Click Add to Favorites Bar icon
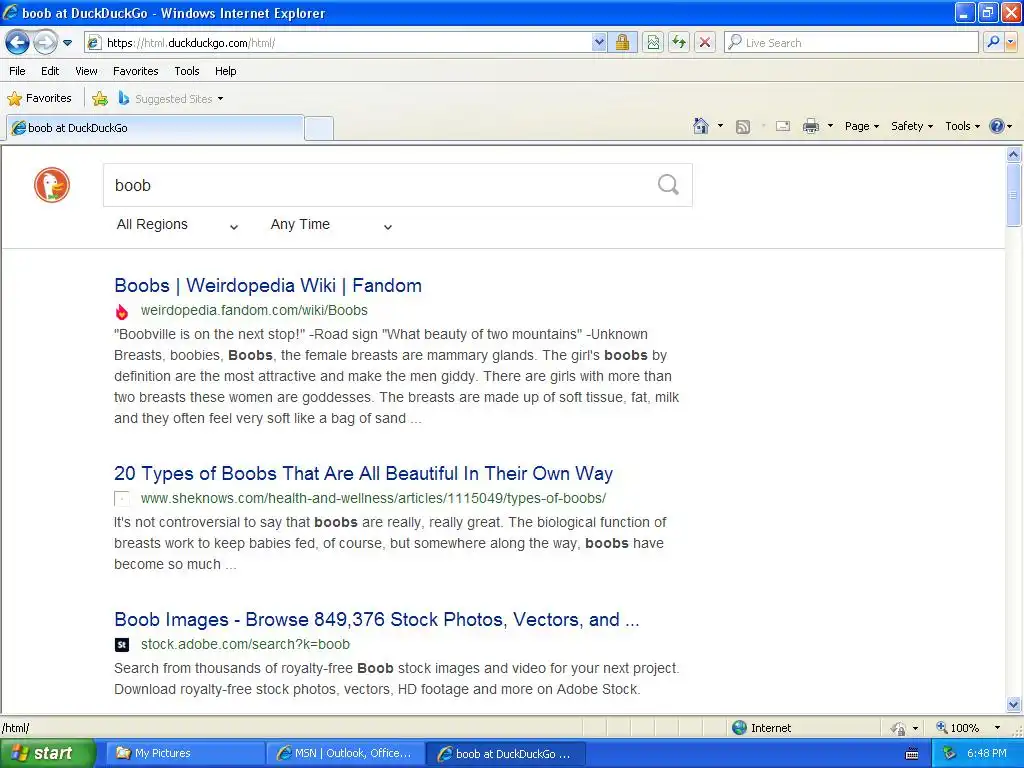Image resolution: width=1024 pixels, height=768 pixels. tap(100, 99)
